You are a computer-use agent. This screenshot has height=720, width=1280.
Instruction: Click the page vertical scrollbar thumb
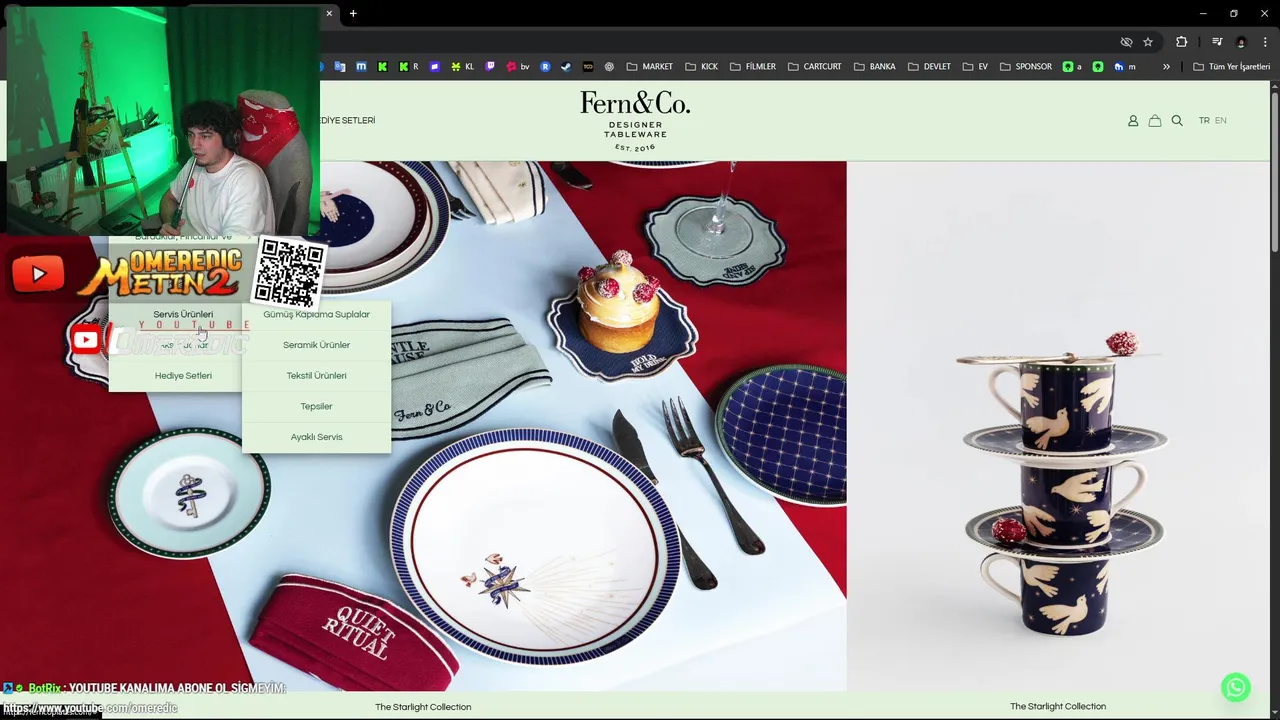(1274, 170)
